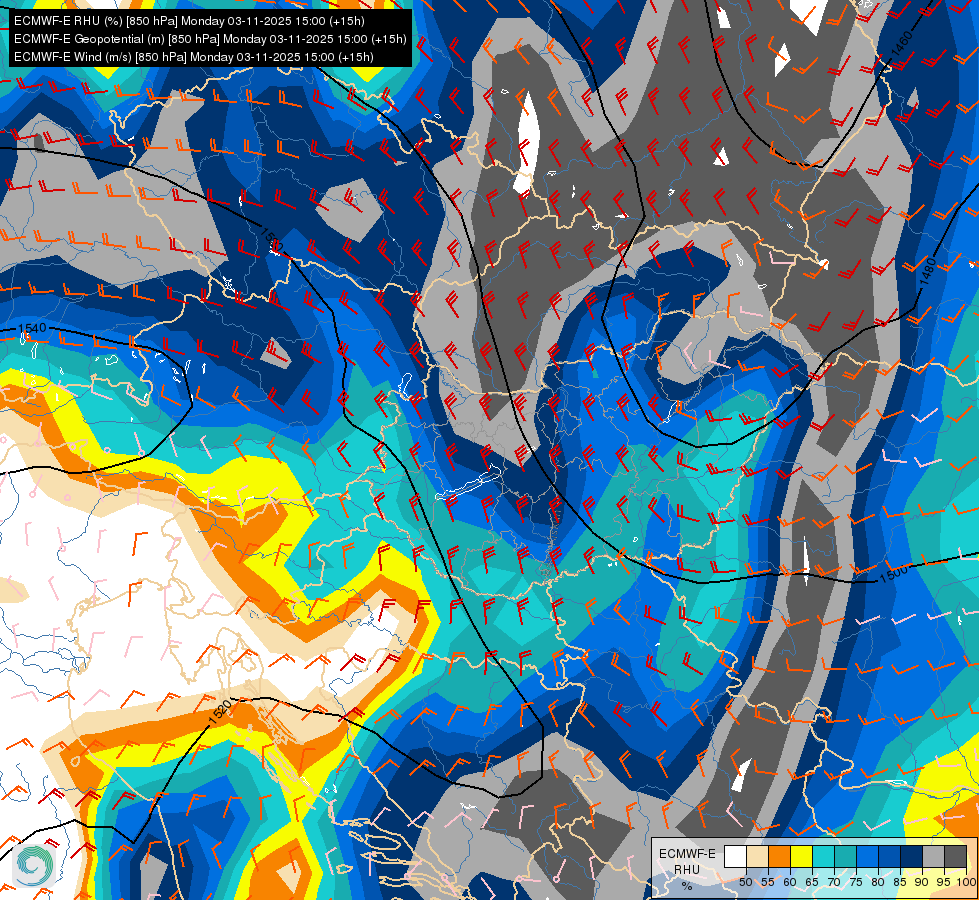Click the medium blue 80-85% legend swatch

pos(888,857)
